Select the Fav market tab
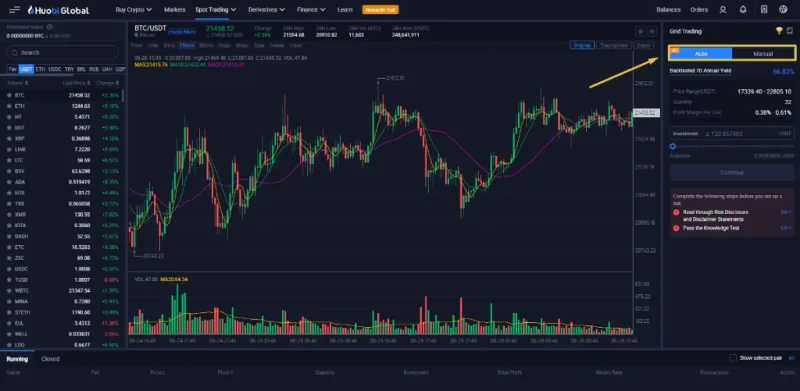This screenshot has height=391, width=800. (x=12, y=69)
